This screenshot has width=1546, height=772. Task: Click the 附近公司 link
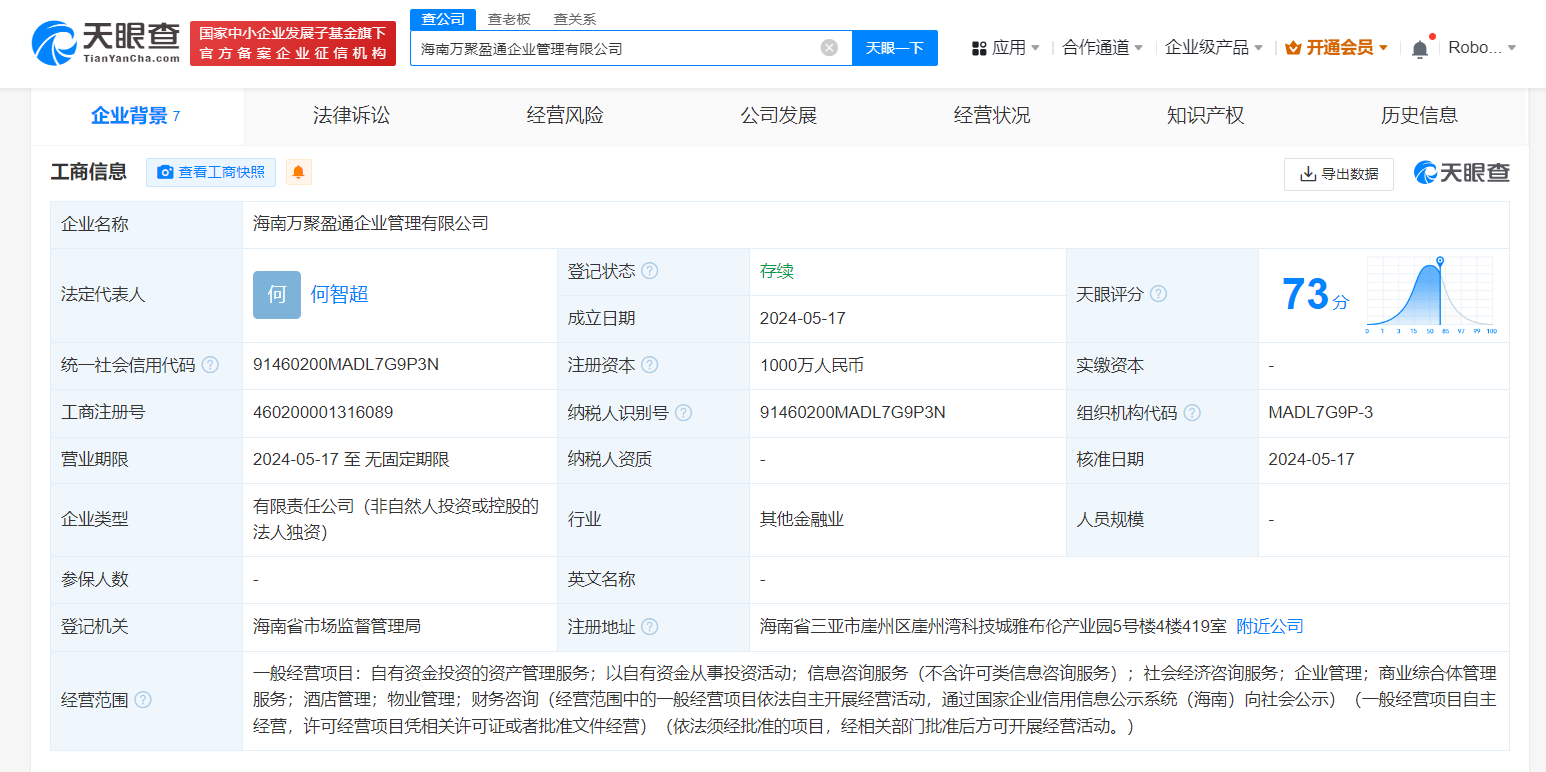pyautogui.click(x=1269, y=626)
